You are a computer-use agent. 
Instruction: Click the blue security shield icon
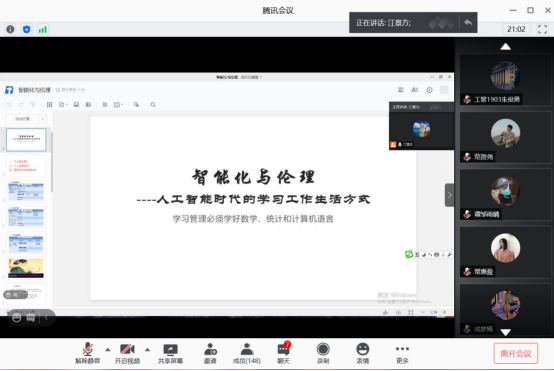26,29
